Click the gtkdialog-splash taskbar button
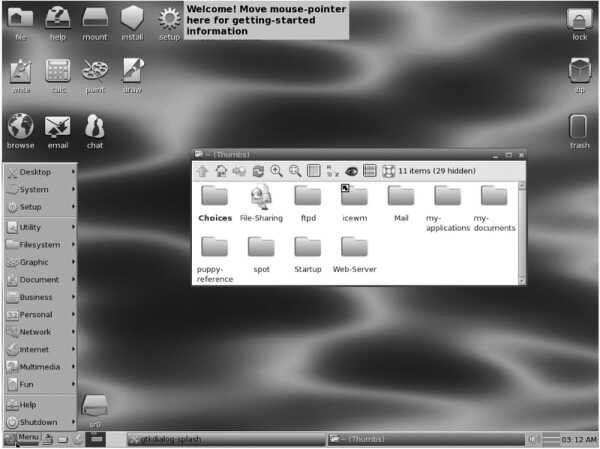Viewport: 600px width, 449px height. click(x=226, y=439)
